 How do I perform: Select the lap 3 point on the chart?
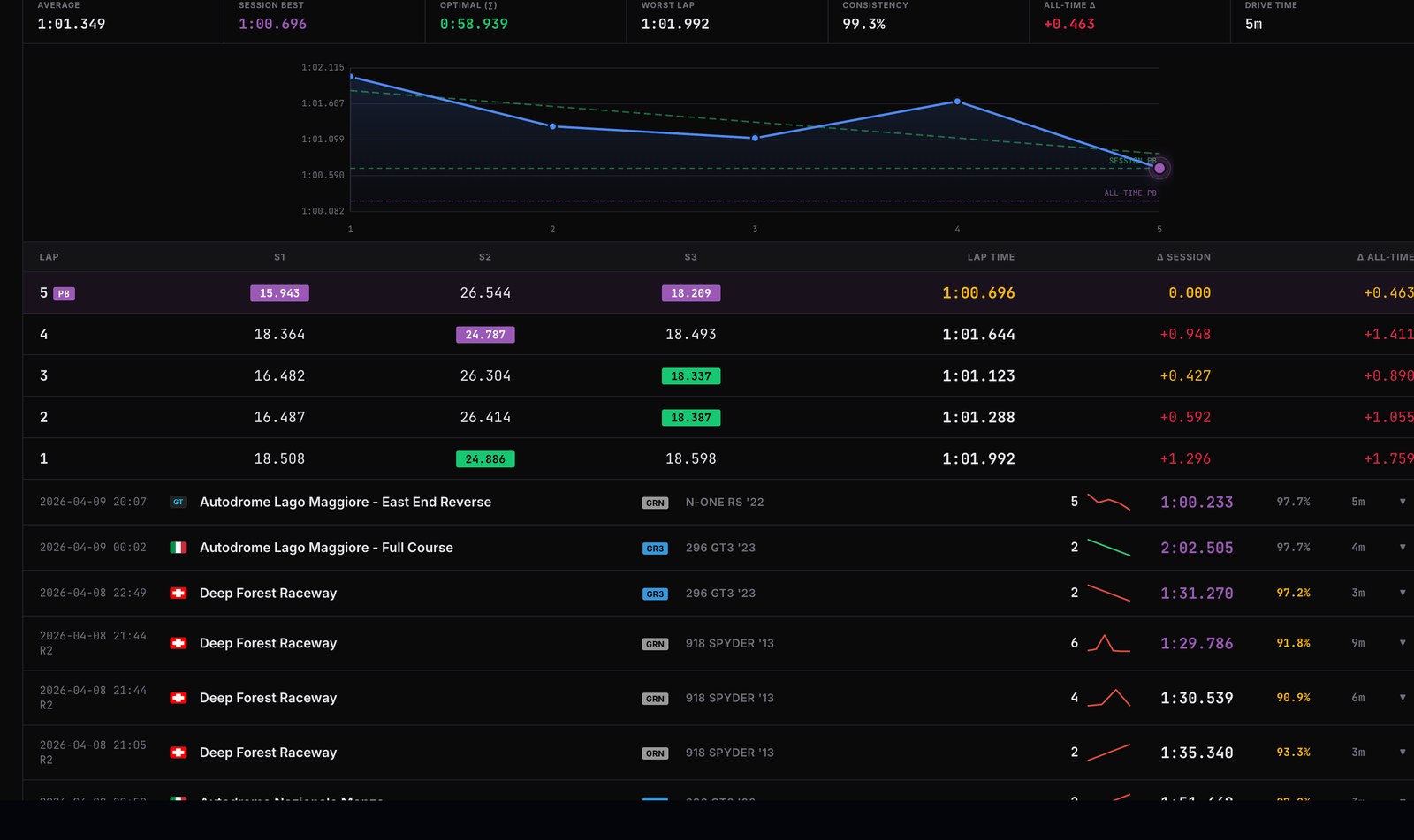(x=755, y=138)
